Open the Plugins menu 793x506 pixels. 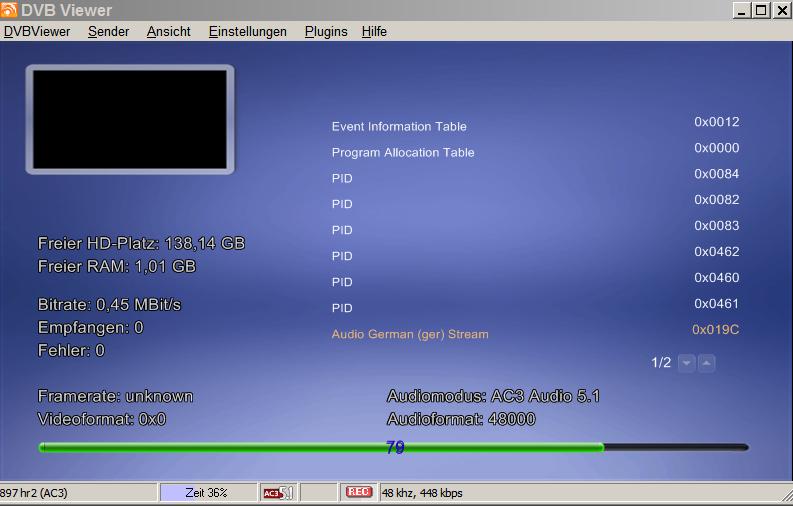pos(326,31)
